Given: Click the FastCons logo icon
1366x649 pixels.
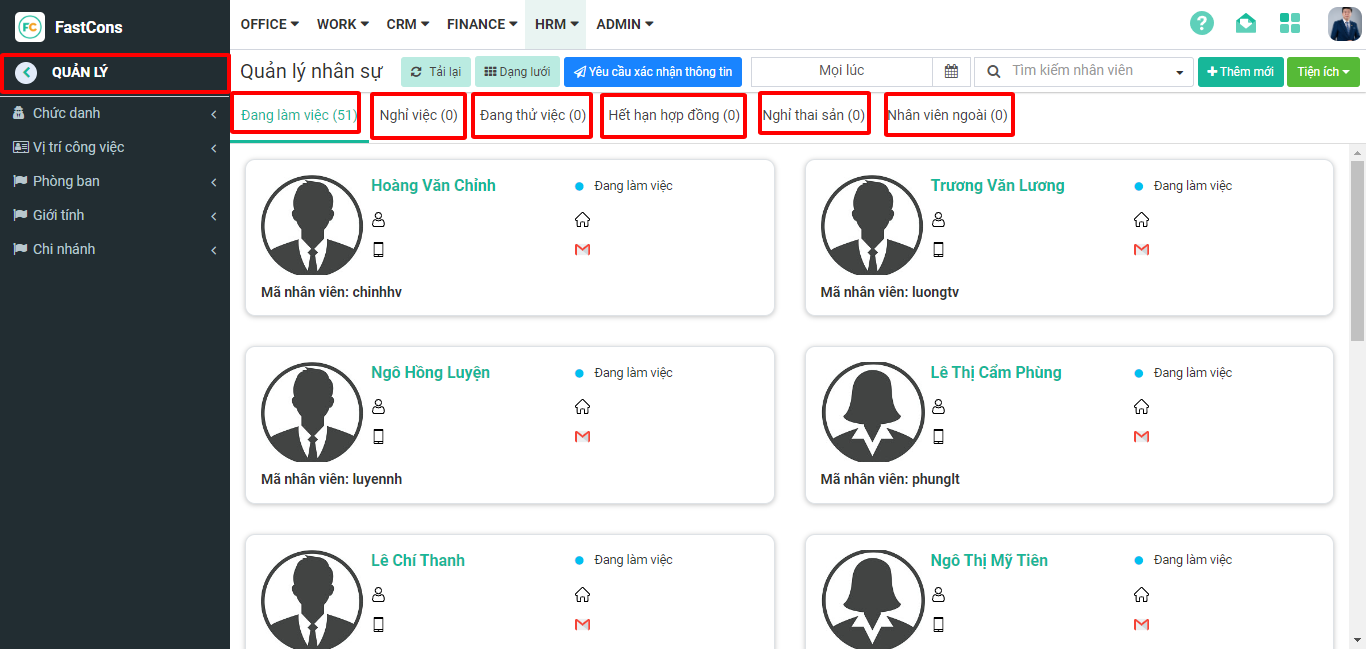Looking at the screenshot, I should coord(29,27).
